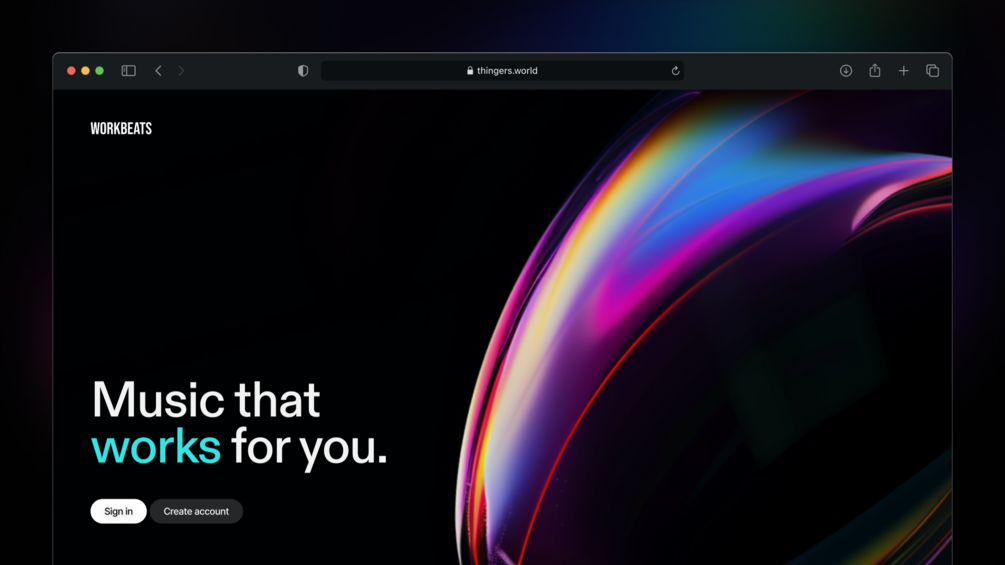The image size is (1005, 565).
Task: Focus the thingers.world address field
Action: [x=502, y=70]
